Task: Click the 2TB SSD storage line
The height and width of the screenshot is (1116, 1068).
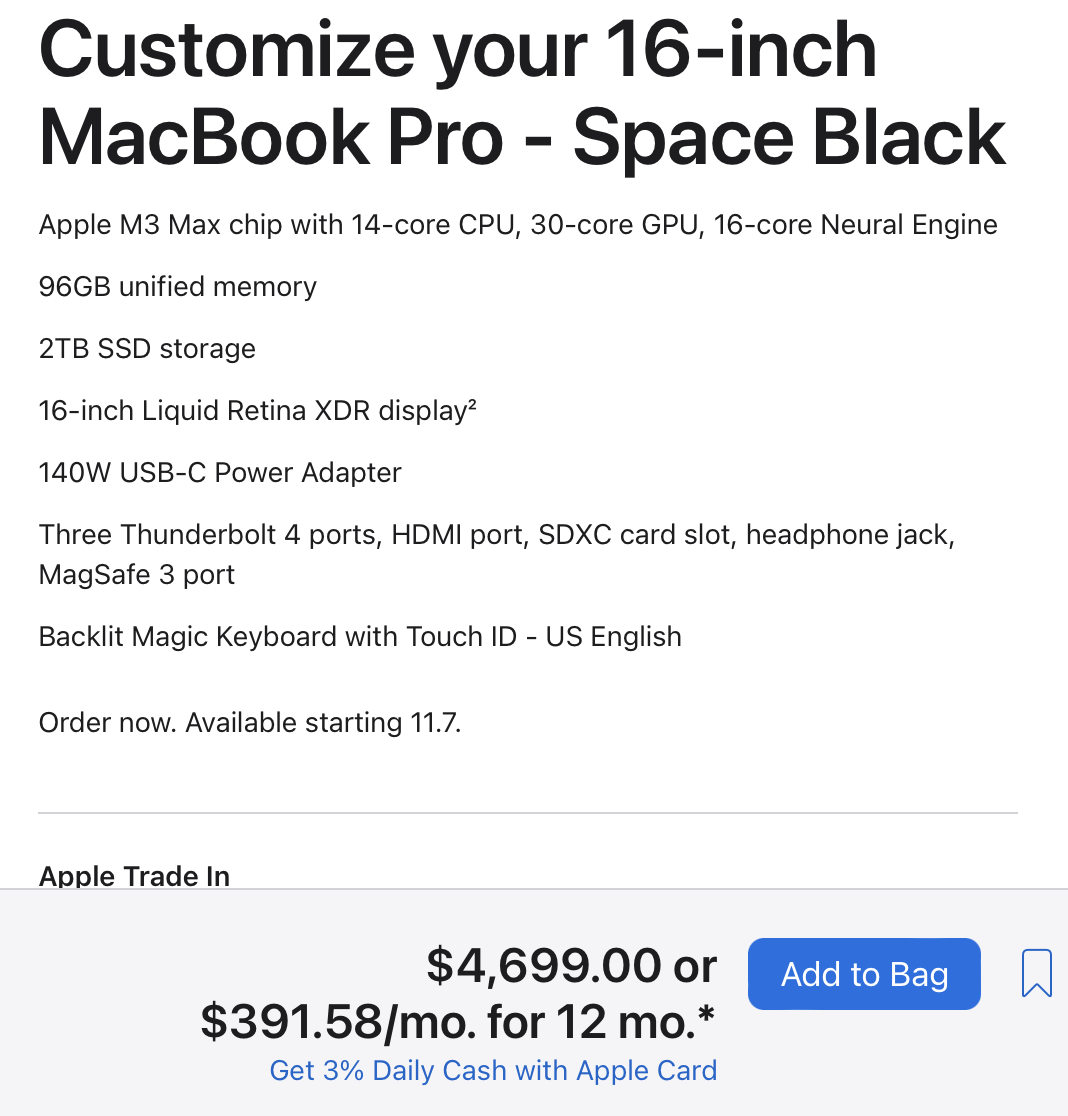Action: tap(147, 349)
